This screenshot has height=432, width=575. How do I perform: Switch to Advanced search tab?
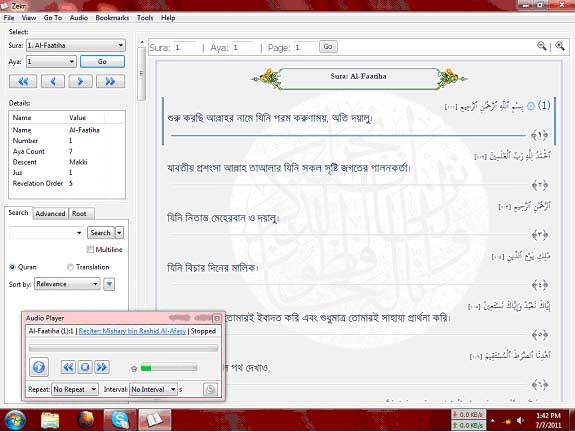[50, 213]
